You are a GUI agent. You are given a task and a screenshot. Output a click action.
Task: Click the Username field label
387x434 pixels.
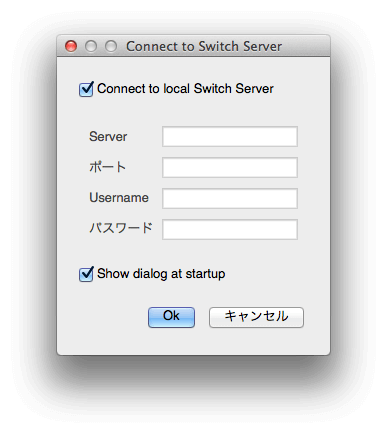click(119, 198)
